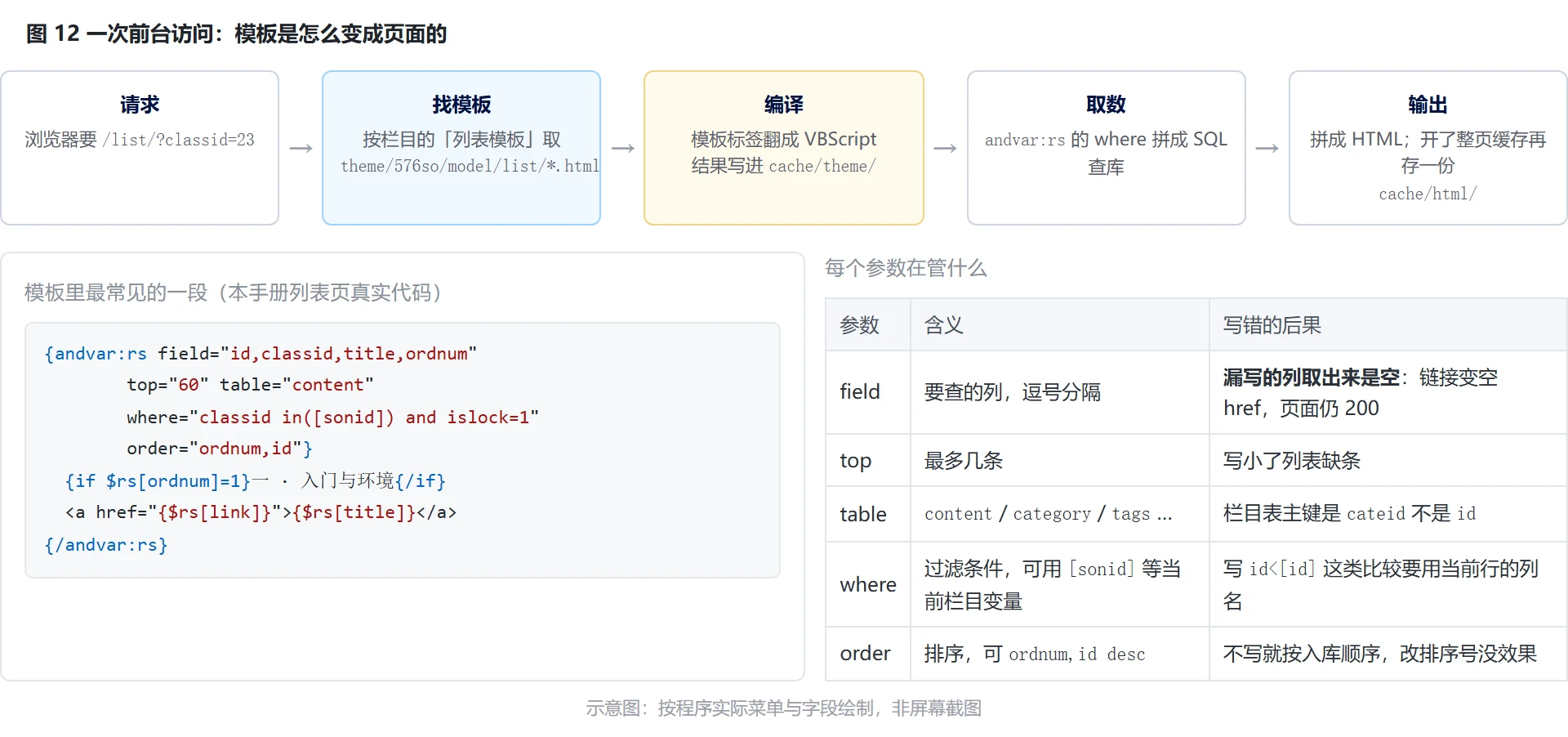Click cell 写 id<[id] 这类比较

click(1388, 585)
